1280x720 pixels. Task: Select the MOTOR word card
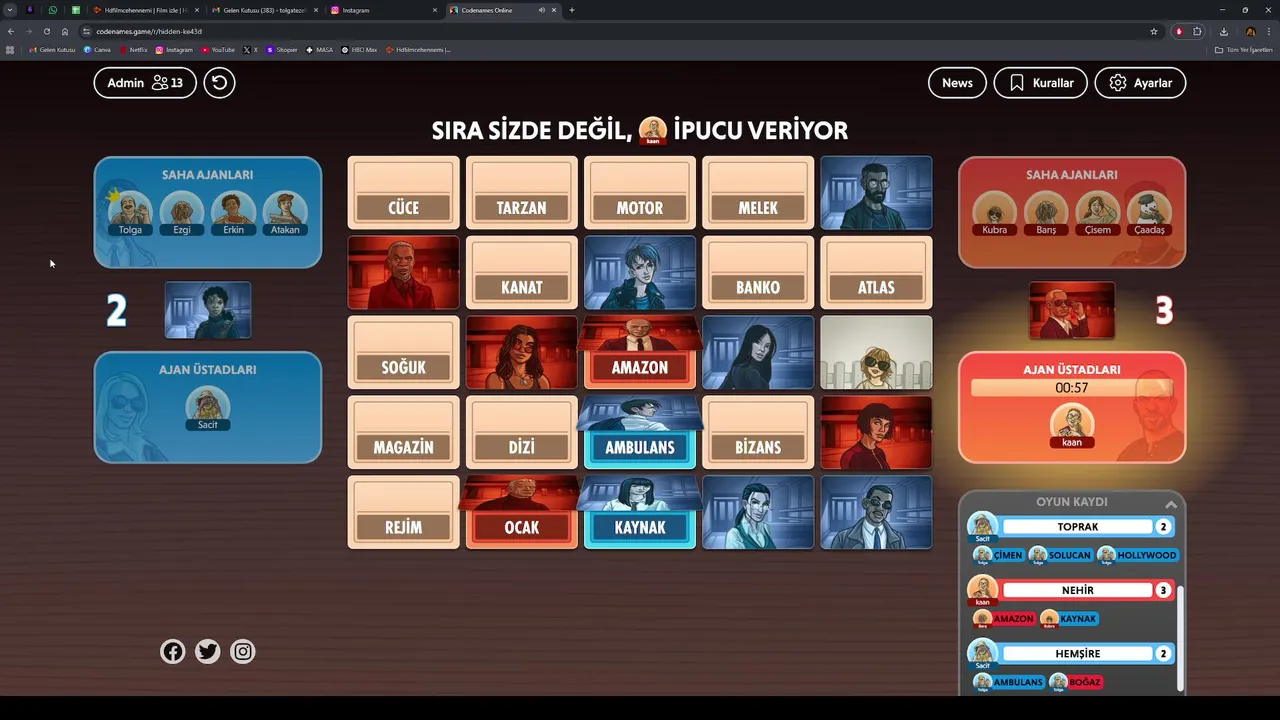coord(639,193)
